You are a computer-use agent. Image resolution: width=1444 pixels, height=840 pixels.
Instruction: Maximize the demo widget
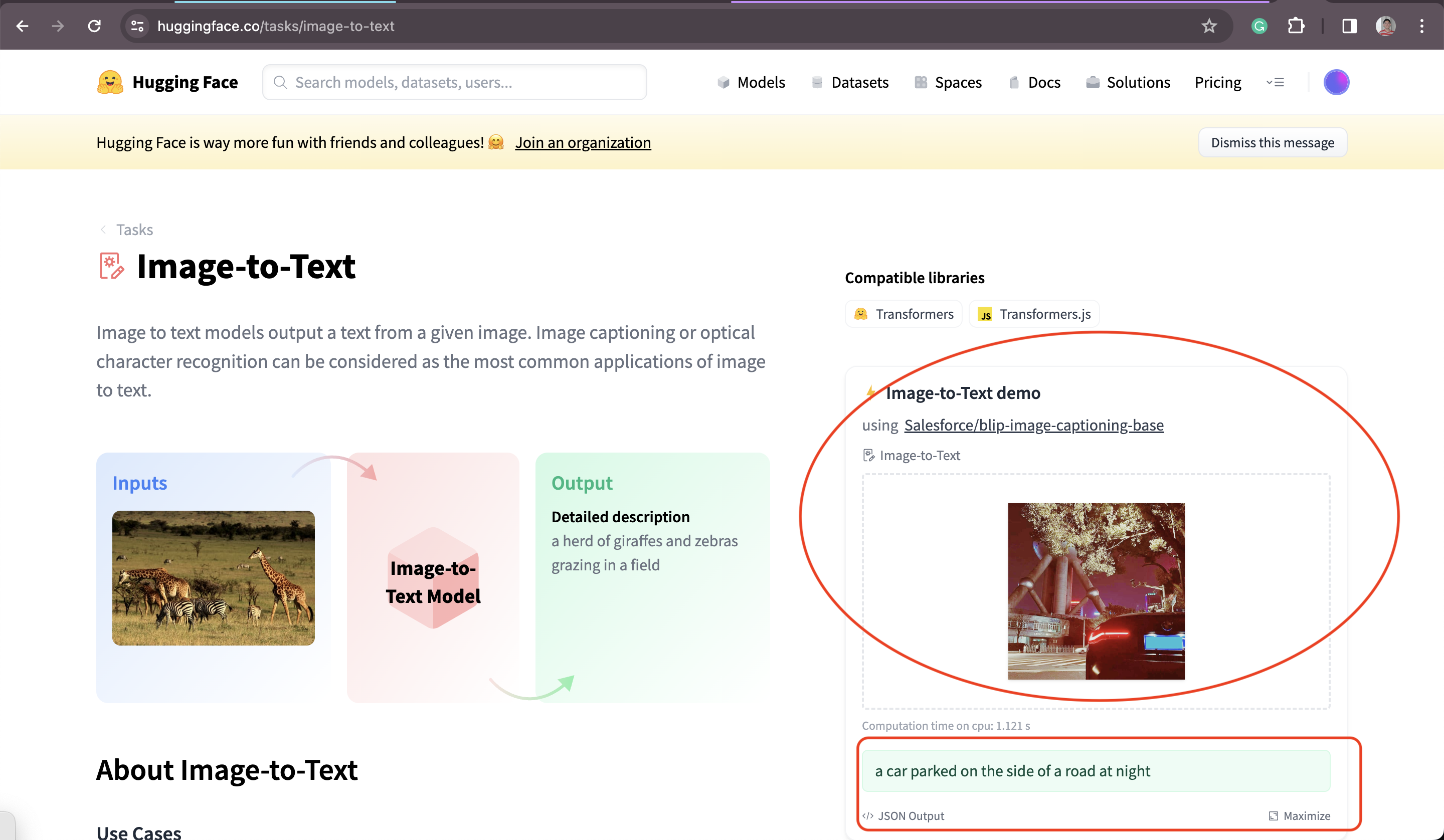pos(1299,815)
